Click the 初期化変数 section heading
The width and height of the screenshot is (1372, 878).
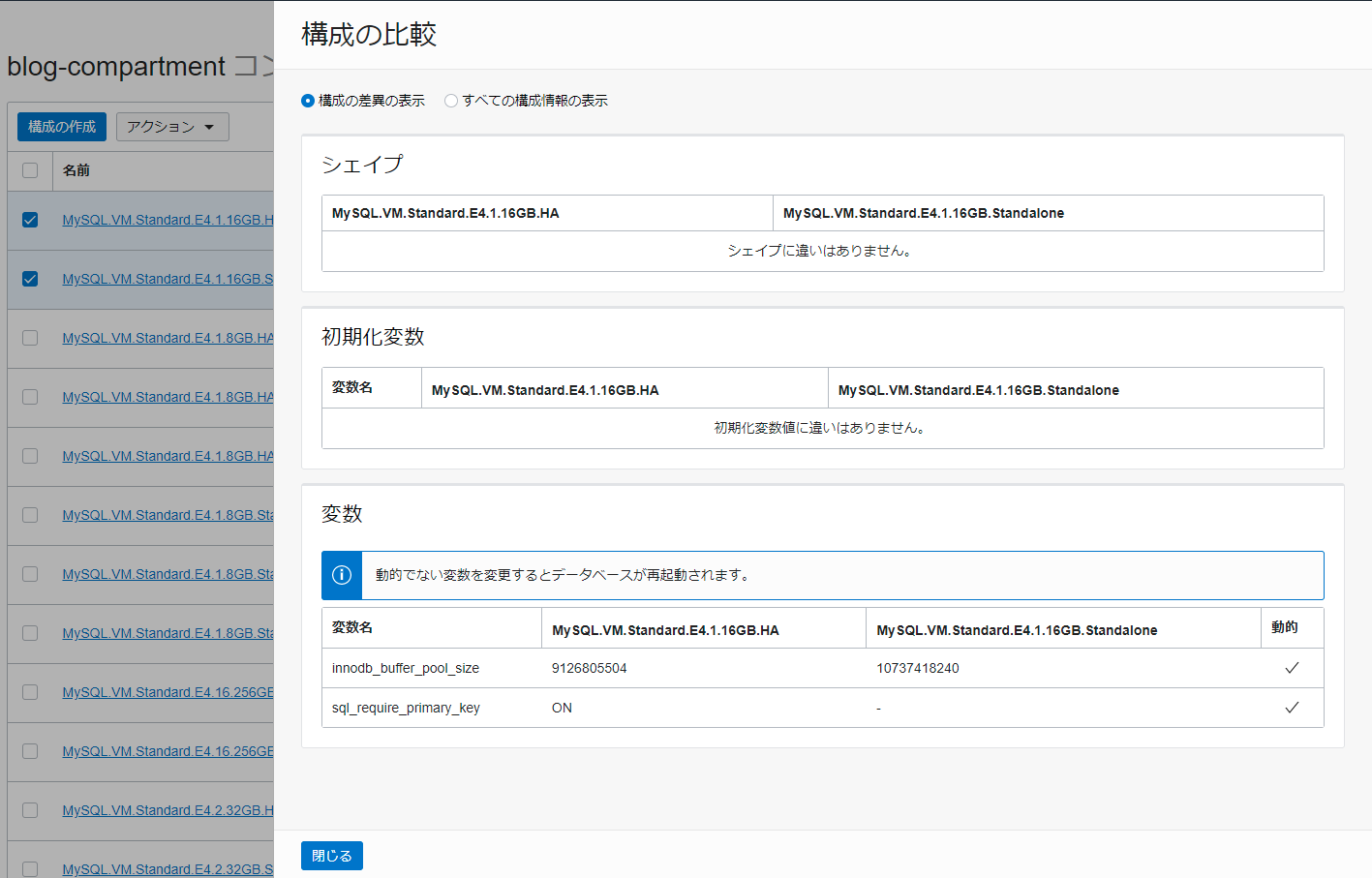coord(373,337)
